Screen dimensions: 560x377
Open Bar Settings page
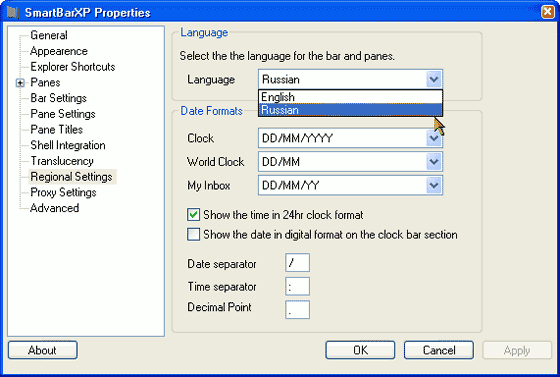click(58, 98)
